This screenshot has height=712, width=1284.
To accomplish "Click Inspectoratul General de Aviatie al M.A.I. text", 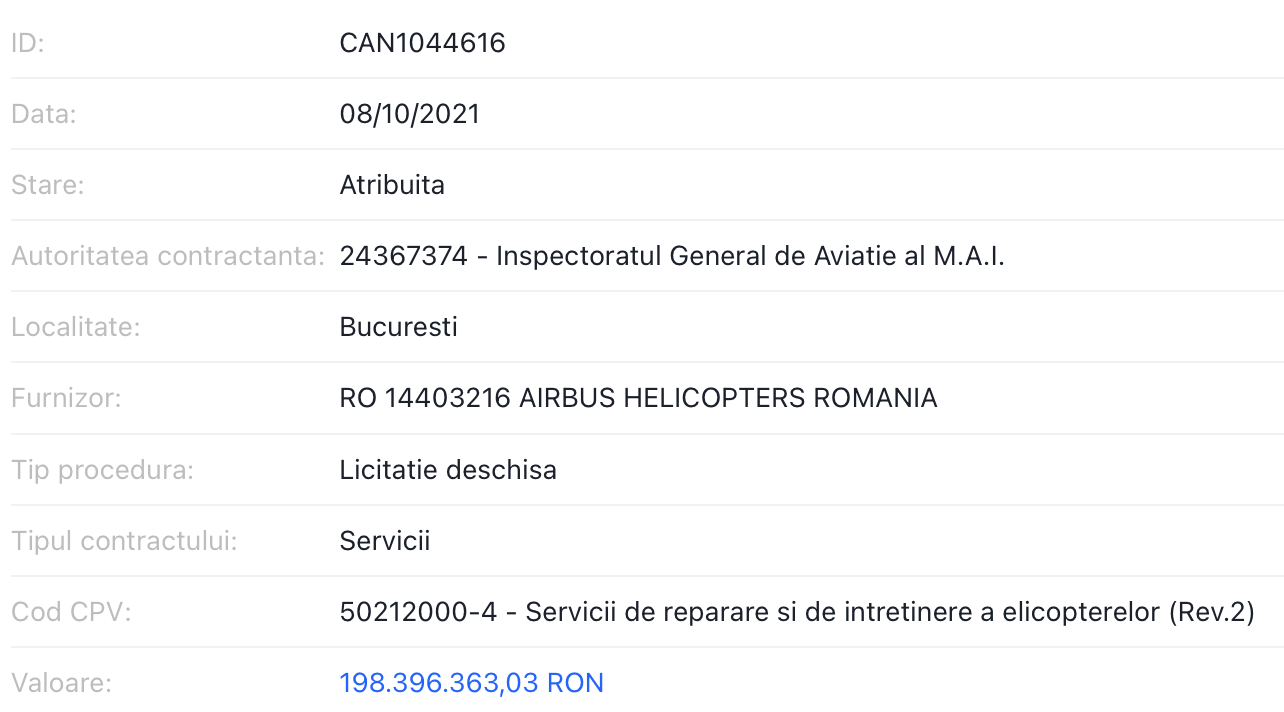I will coord(750,256).
